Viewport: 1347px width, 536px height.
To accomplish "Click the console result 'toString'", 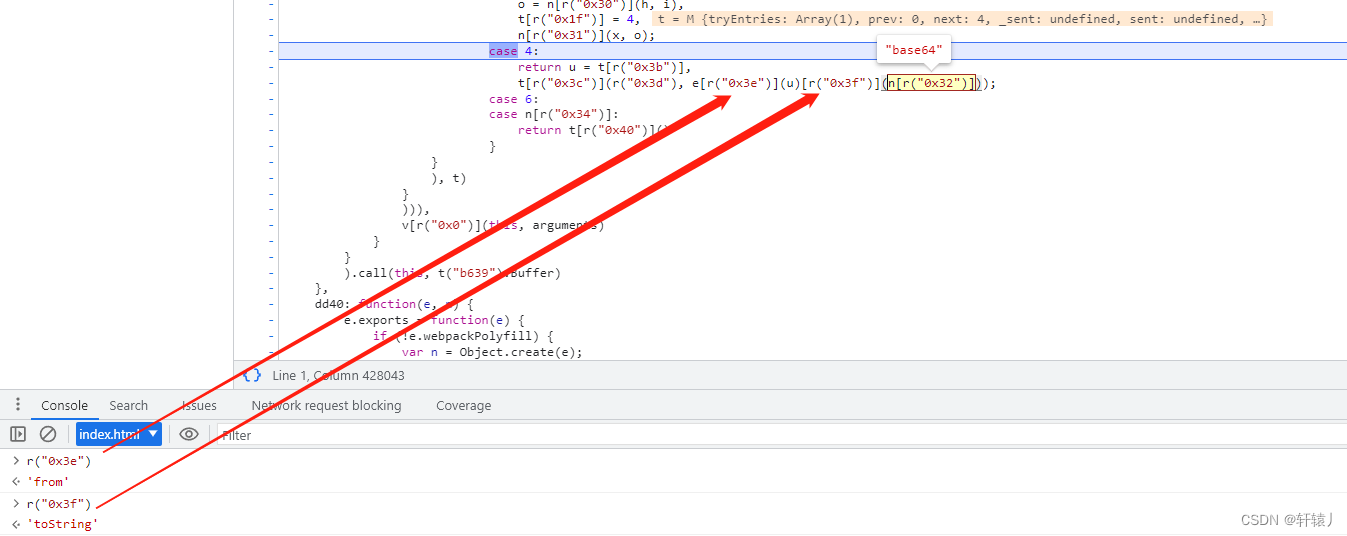I will (62, 524).
